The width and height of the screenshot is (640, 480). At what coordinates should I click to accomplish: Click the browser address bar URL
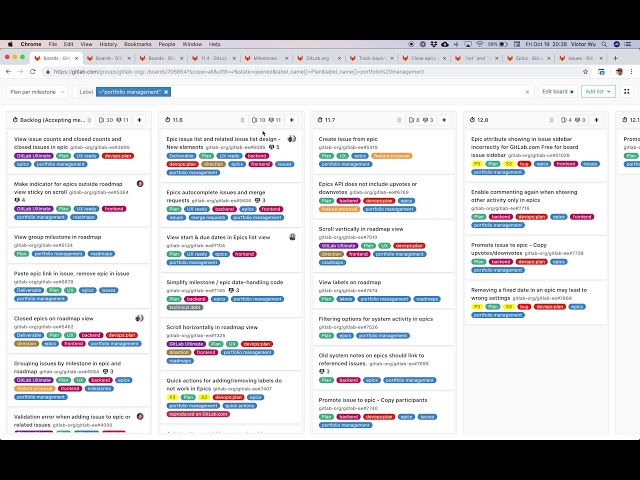[x=239, y=72]
